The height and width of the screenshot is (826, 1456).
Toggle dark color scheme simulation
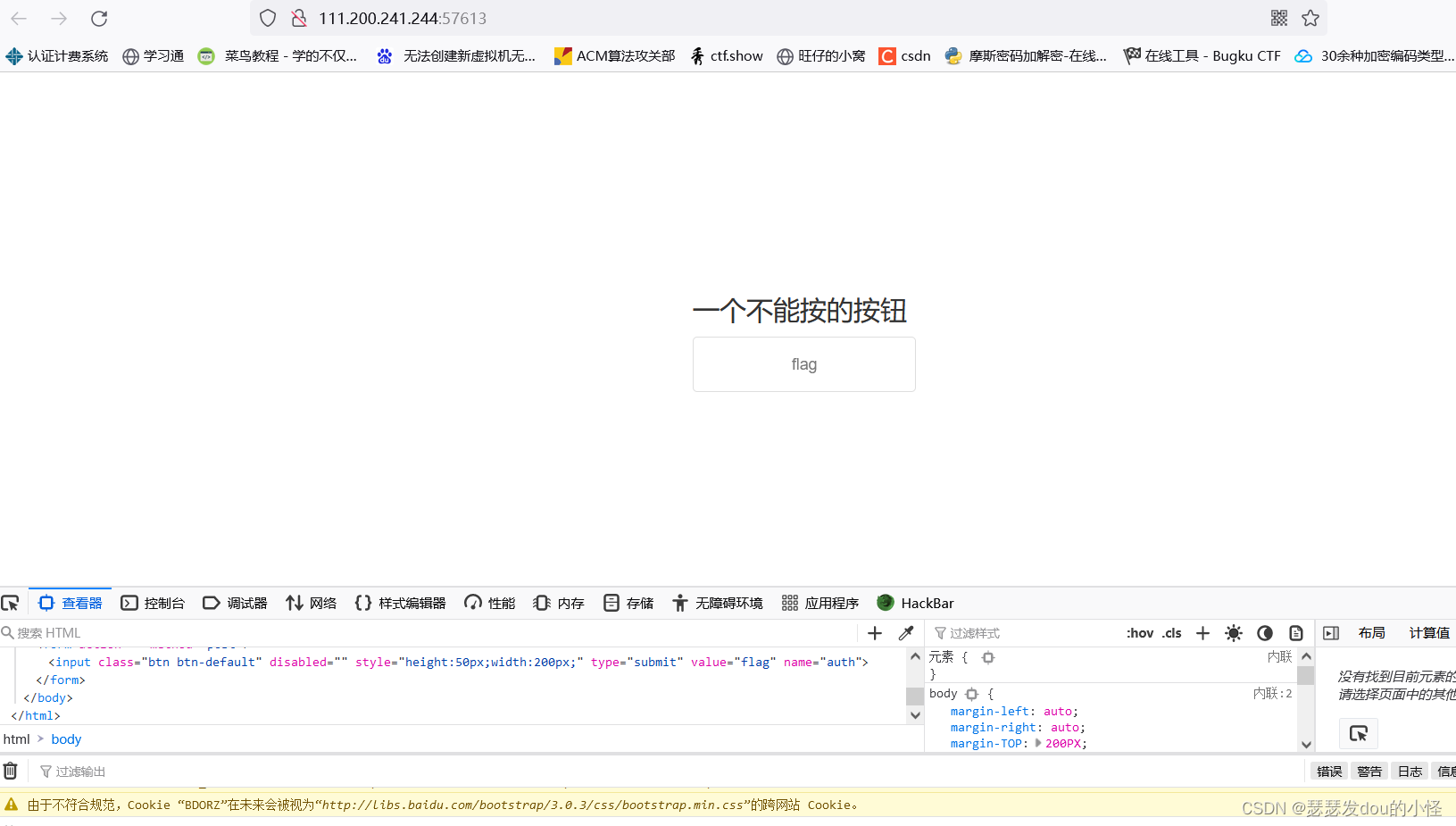tap(1265, 632)
